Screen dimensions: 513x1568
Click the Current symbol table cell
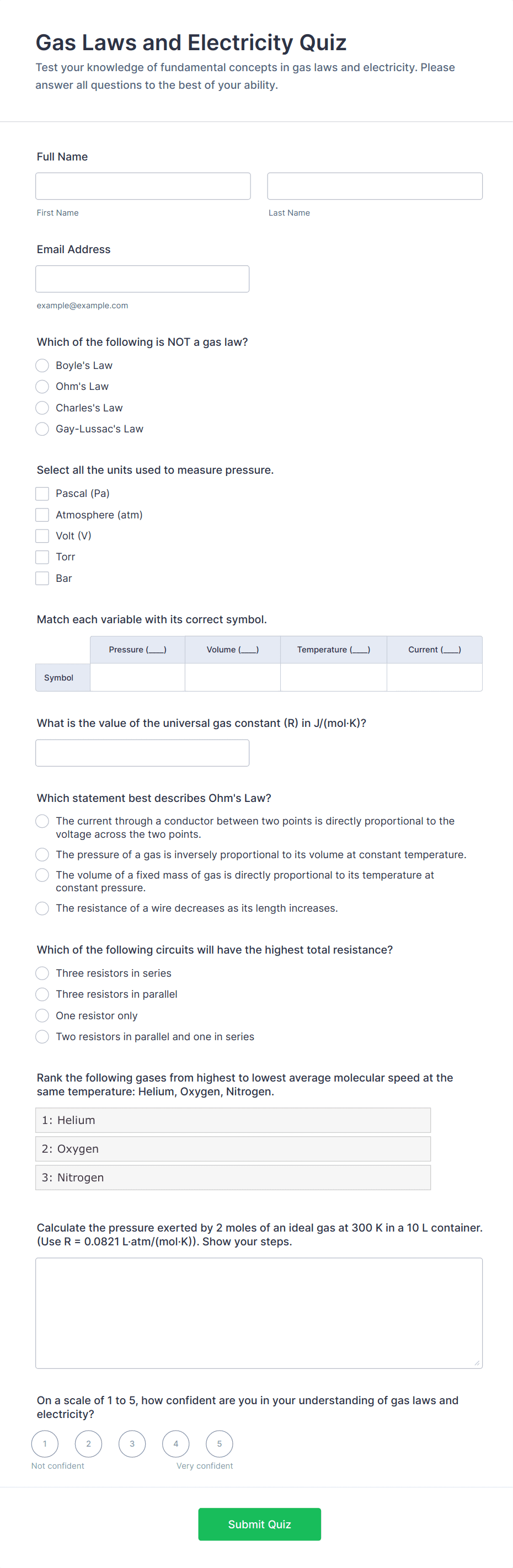434,677
